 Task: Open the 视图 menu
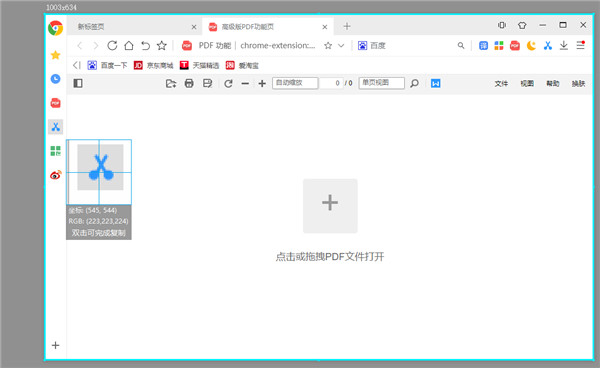[527, 83]
